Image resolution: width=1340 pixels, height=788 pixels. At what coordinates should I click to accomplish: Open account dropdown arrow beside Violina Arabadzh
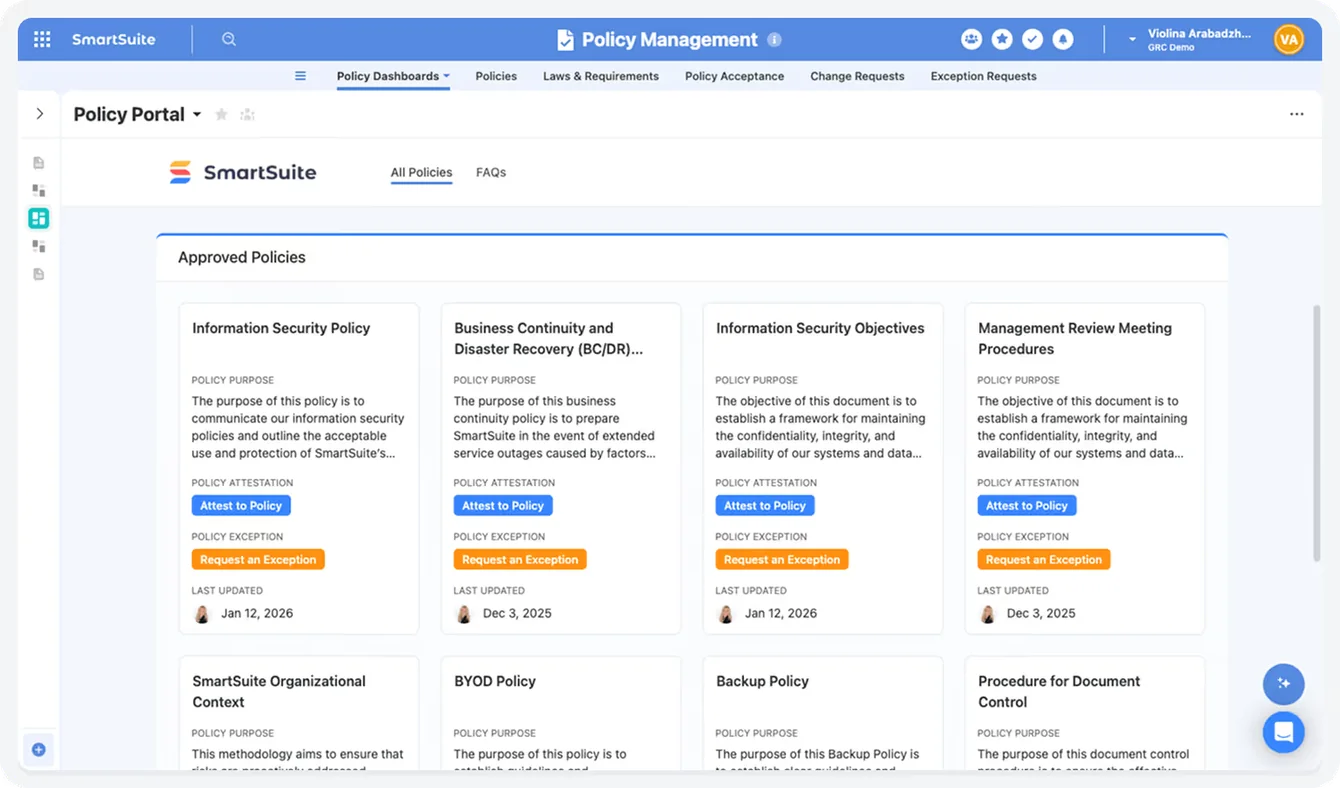(x=1132, y=40)
